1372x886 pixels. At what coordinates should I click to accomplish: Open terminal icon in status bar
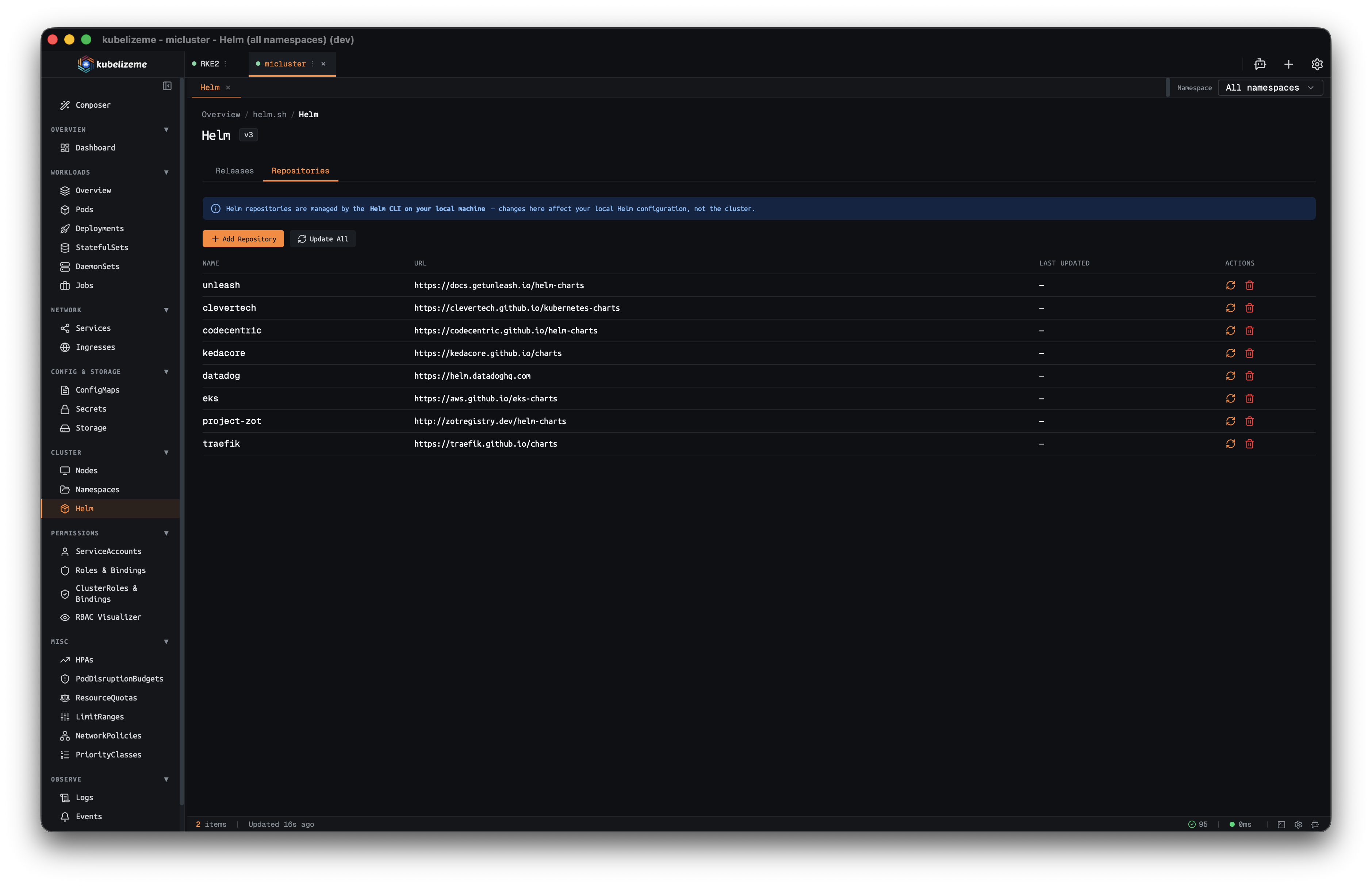1281,824
